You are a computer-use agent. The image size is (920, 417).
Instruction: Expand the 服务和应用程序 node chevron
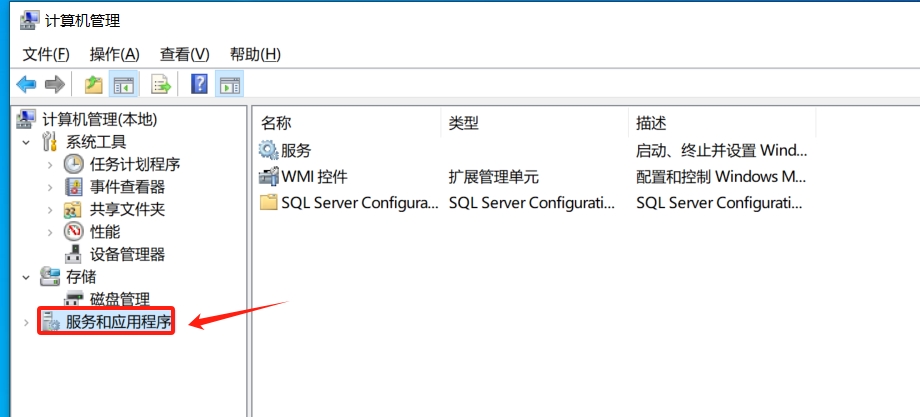pos(26,322)
